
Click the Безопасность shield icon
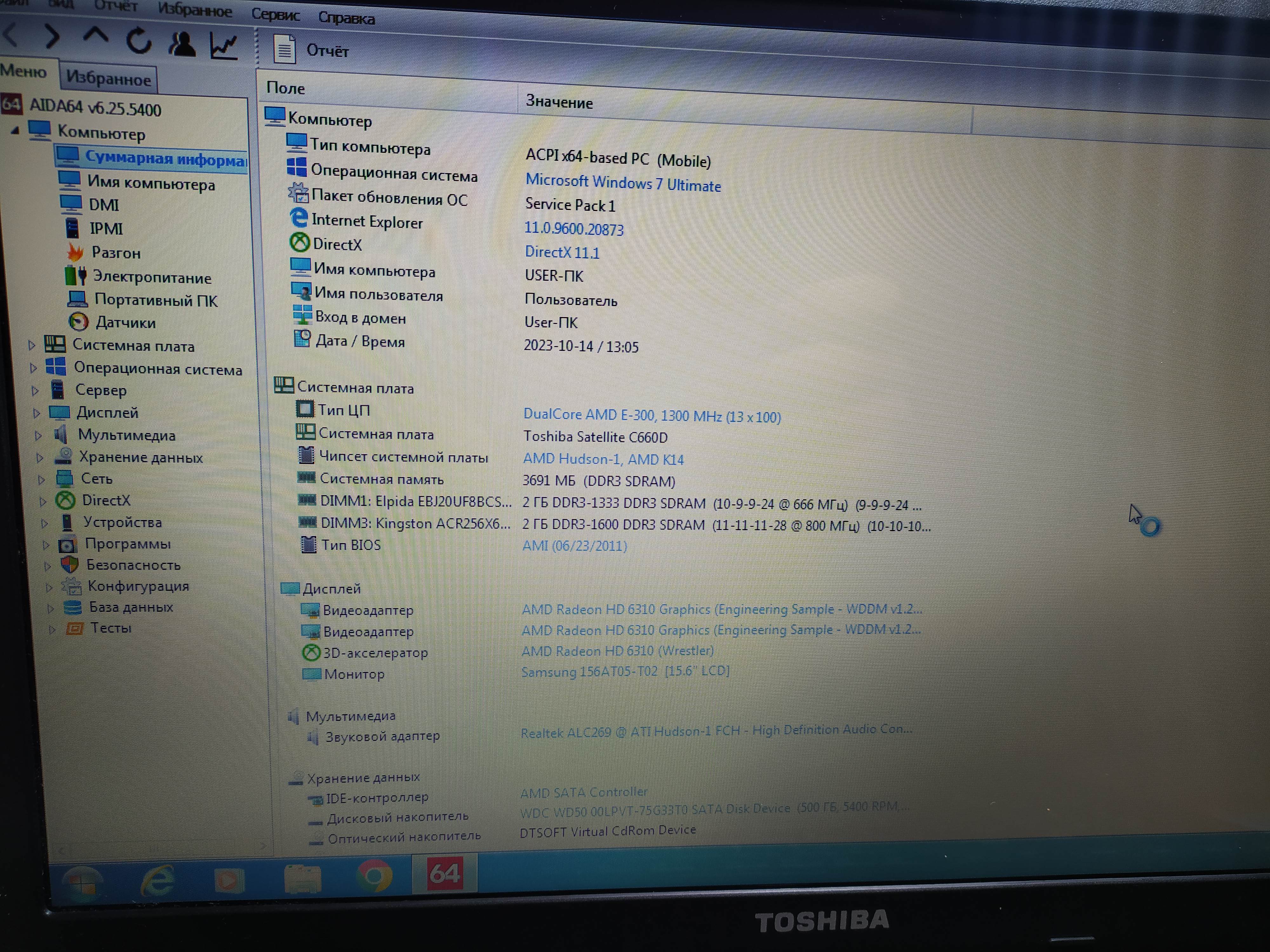point(70,565)
